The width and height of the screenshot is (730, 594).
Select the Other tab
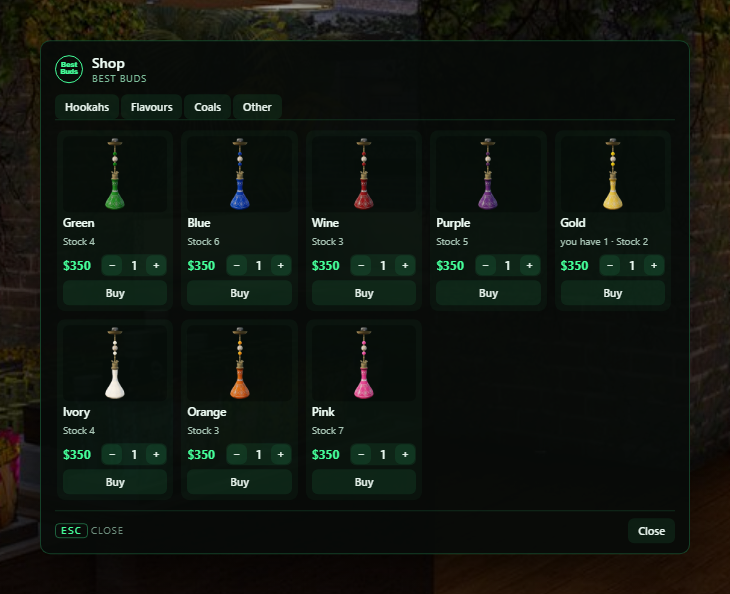[x=257, y=107]
